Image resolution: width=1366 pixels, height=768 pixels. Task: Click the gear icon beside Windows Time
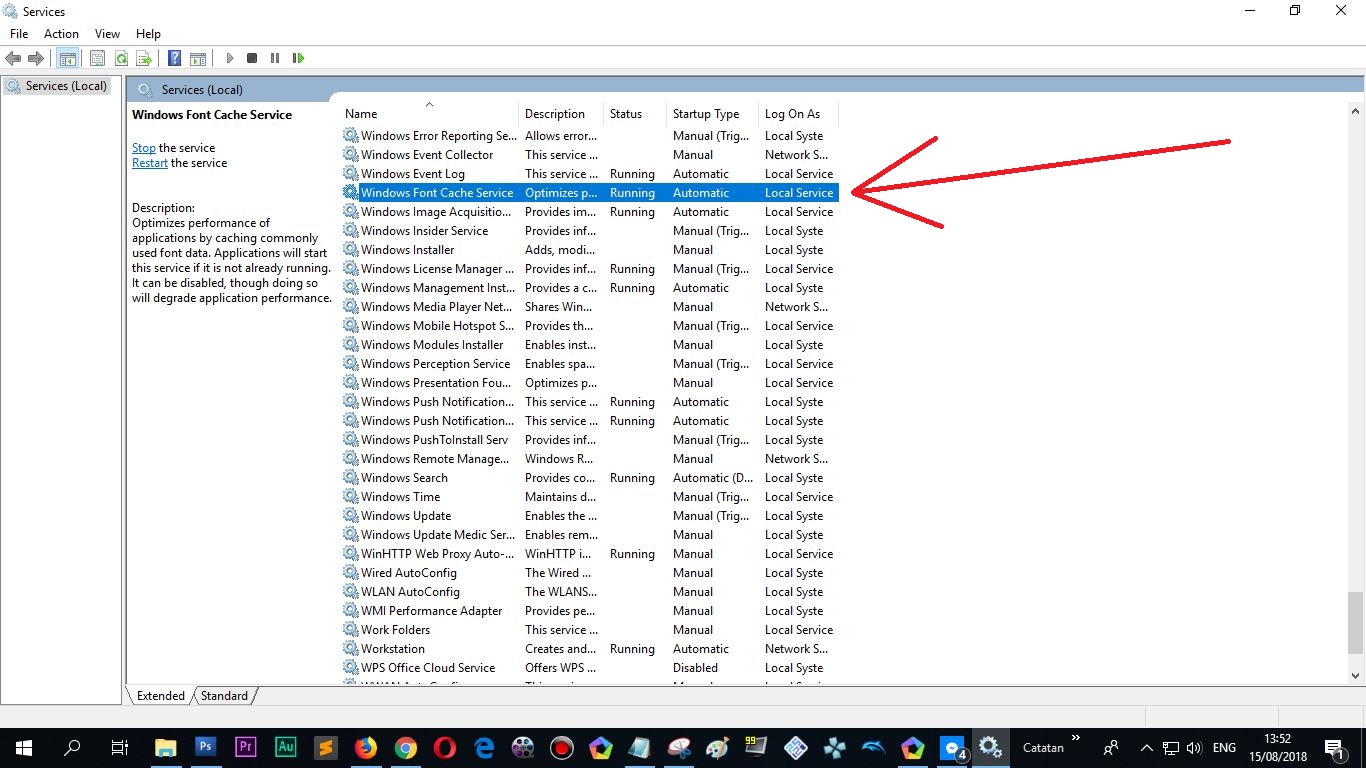point(350,497)
